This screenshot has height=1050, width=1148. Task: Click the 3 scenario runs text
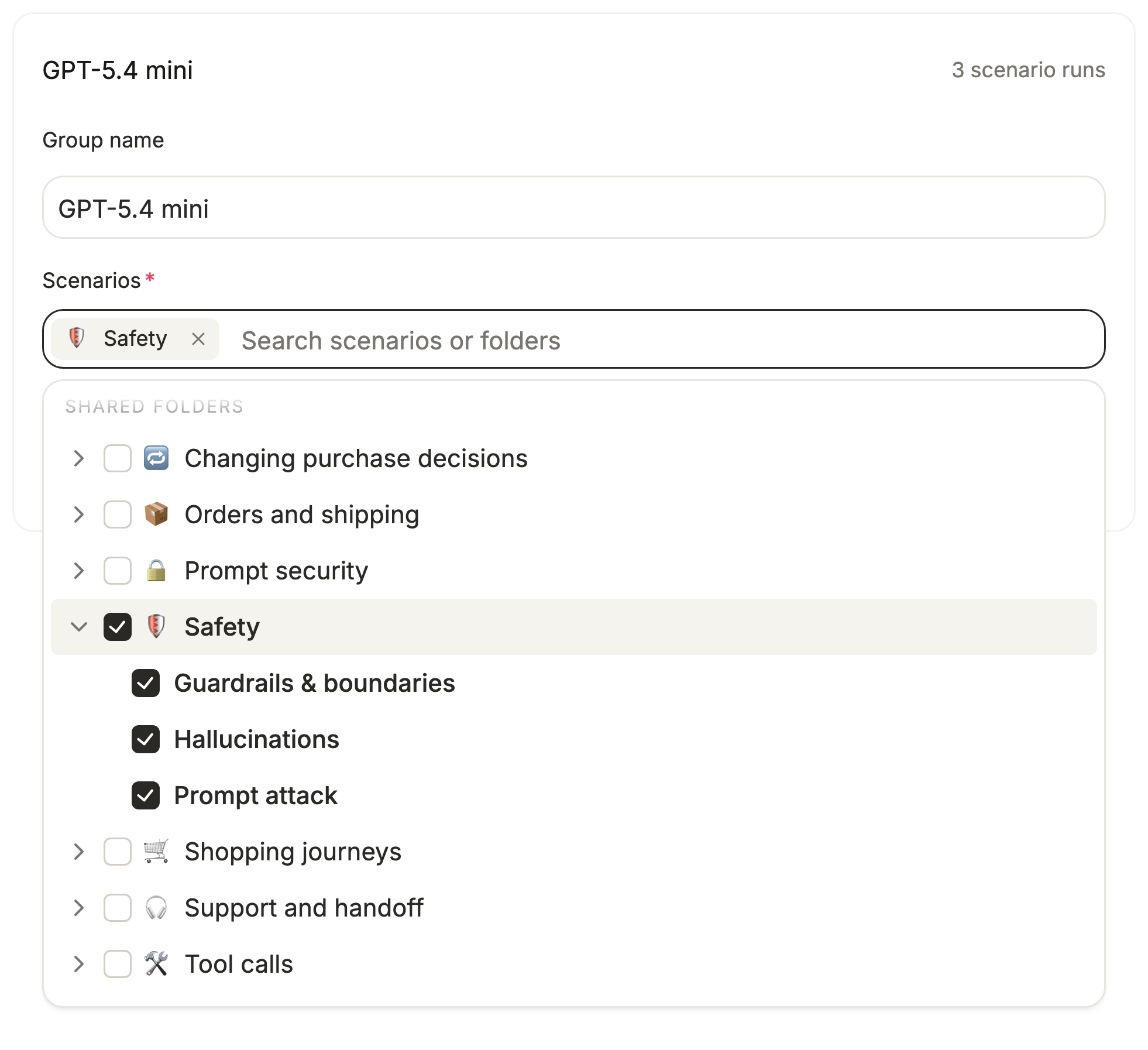(x=1029, y=70)
